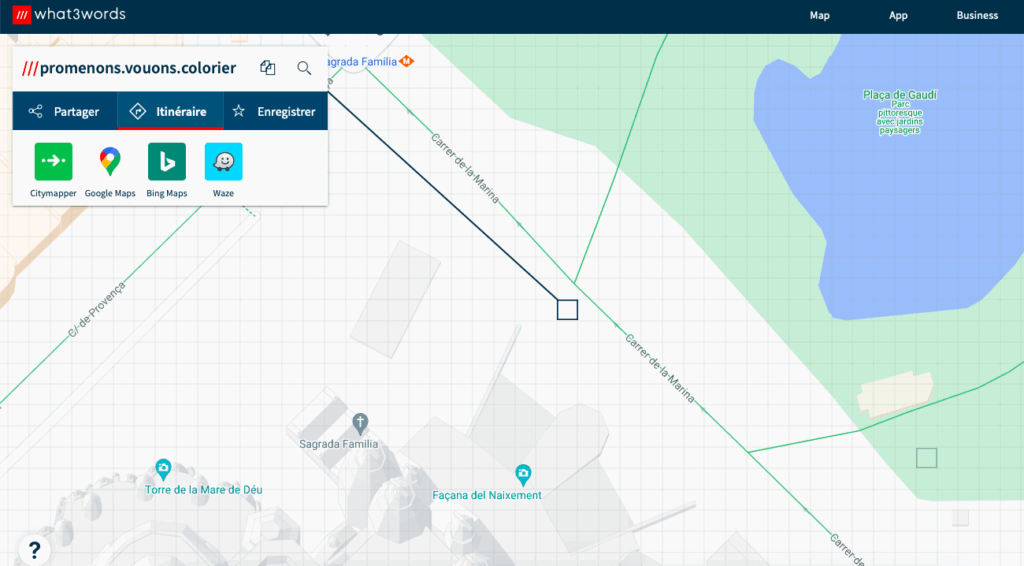The width and height of the screenshot is (1024, 566).
Task: Open the help question mark button
Action: coord(34,549)
